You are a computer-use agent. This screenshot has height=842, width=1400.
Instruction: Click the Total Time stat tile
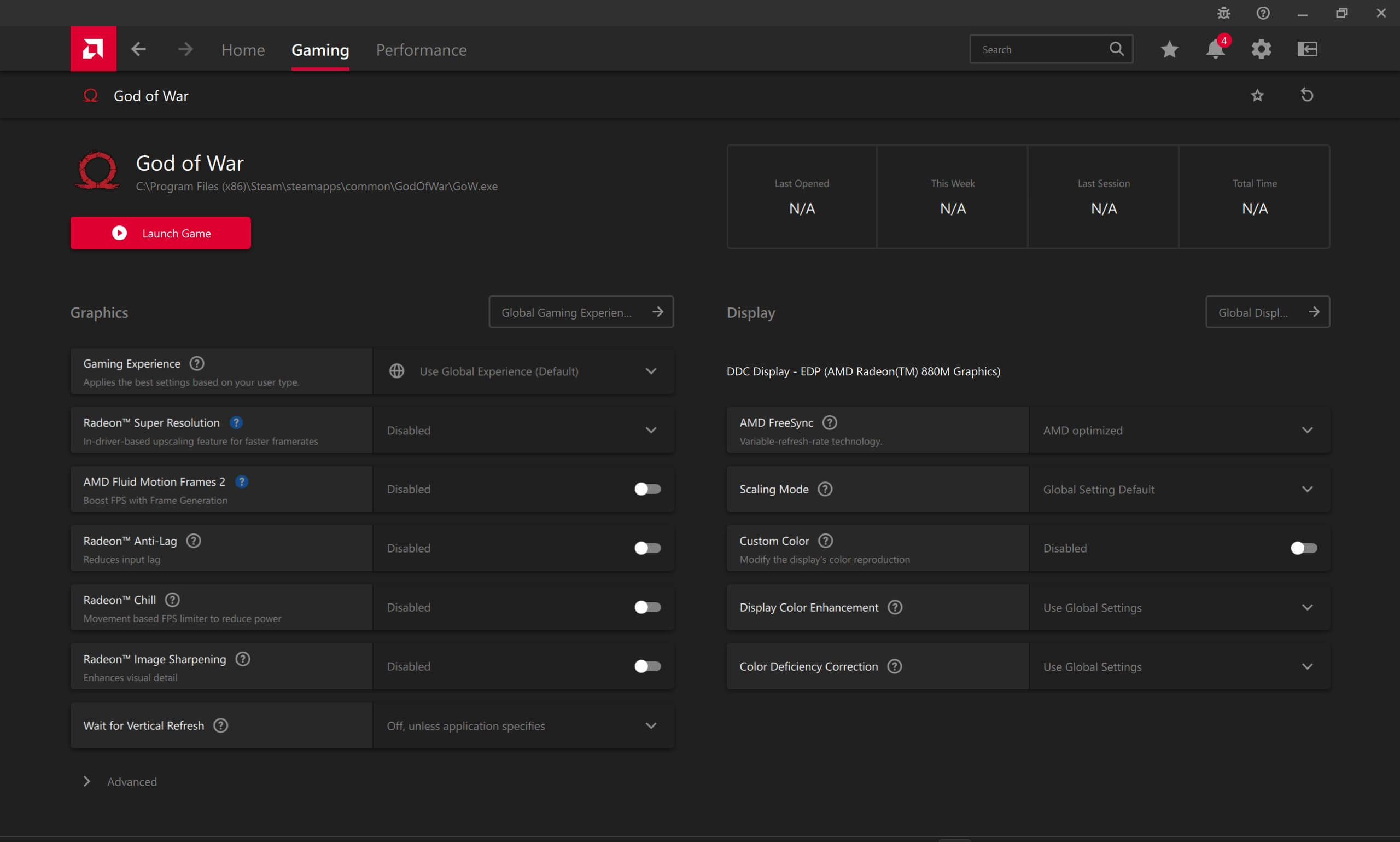pyautogui.click(x=1255, y=197)
